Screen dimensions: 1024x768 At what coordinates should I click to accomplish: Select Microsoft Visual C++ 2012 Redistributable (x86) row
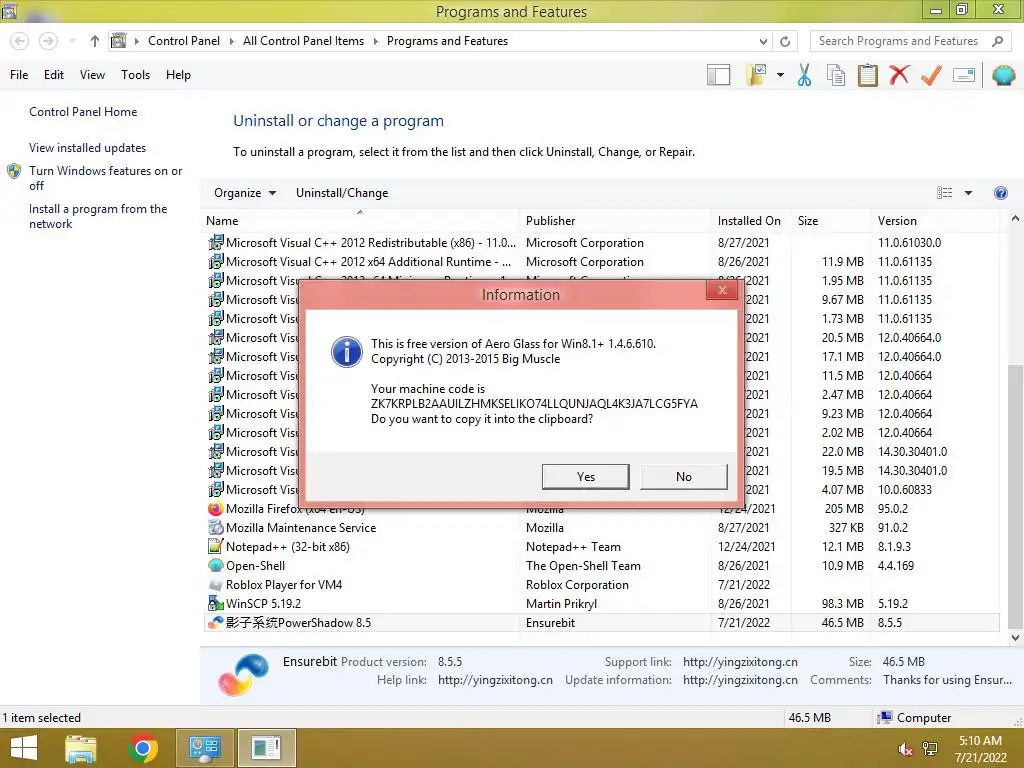(601, 242)
